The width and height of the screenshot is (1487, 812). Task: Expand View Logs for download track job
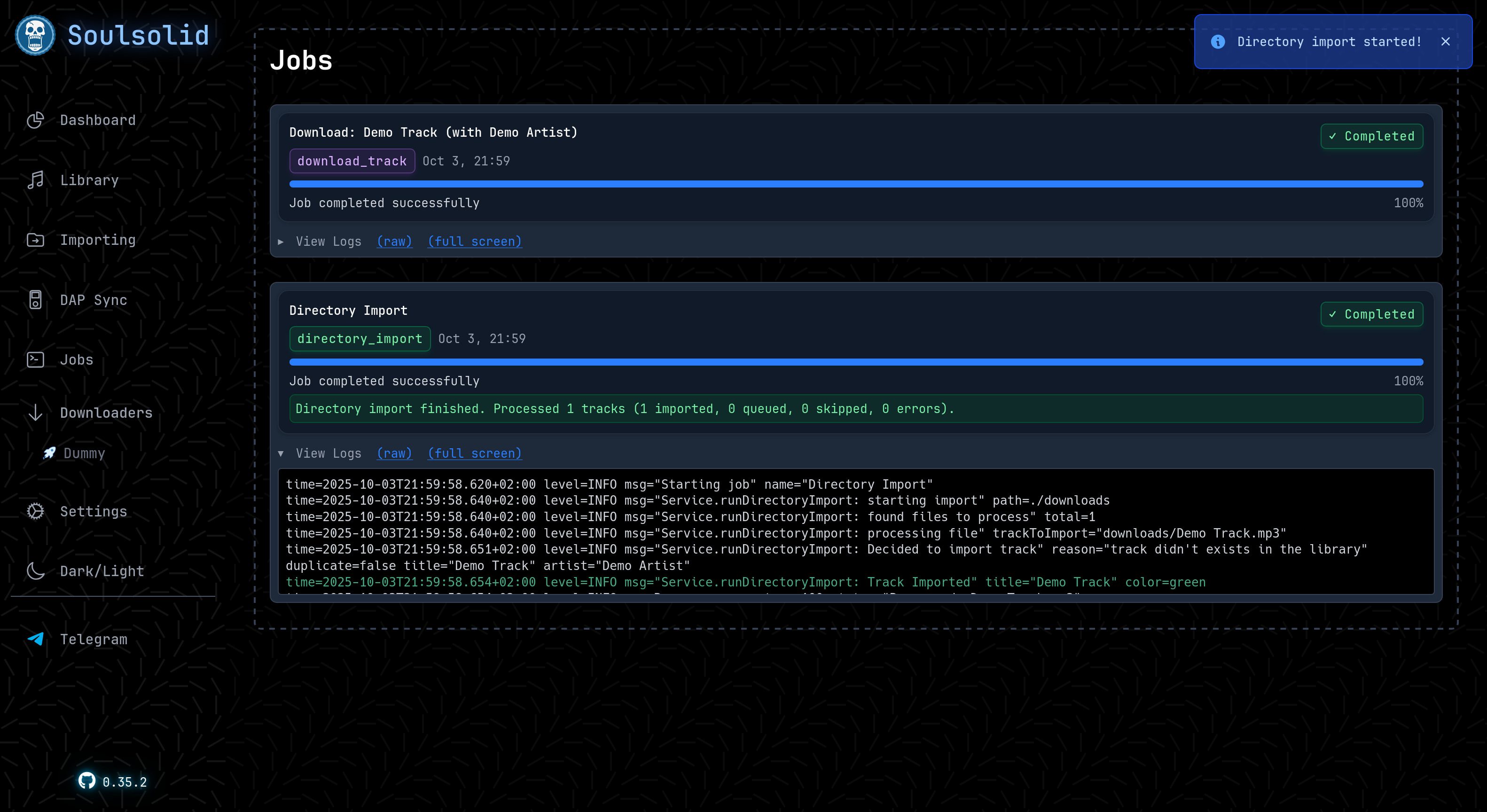click(x=328, y=242)
